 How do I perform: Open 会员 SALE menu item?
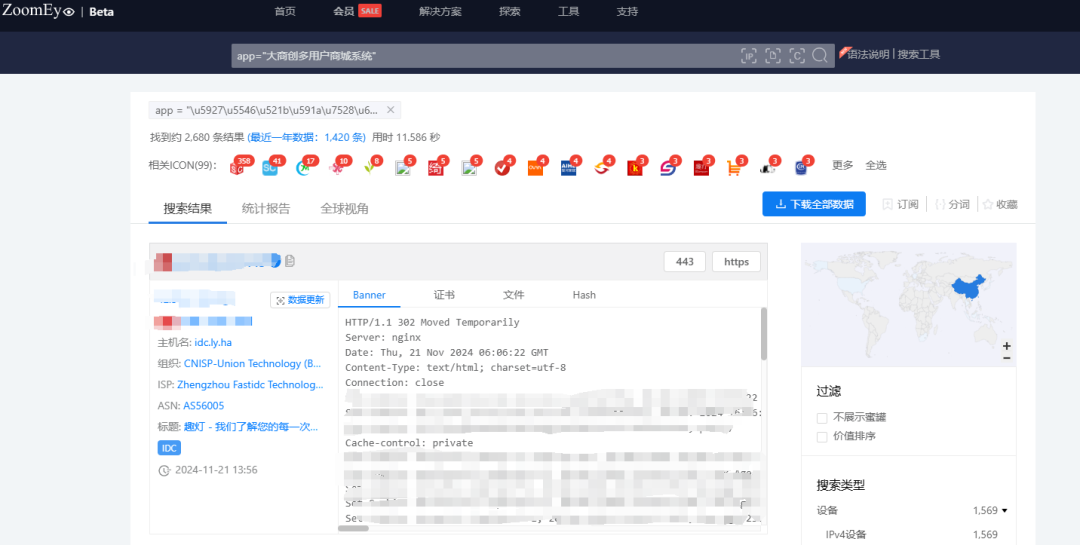[x=357, y=12]
